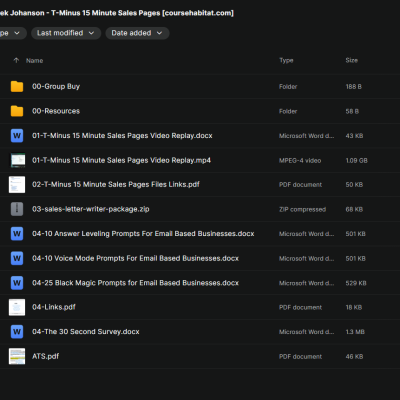Click Word icon for Video Replay.docx
The height and width of the screenshot is (400, 400).
click(x=17, y=136)
